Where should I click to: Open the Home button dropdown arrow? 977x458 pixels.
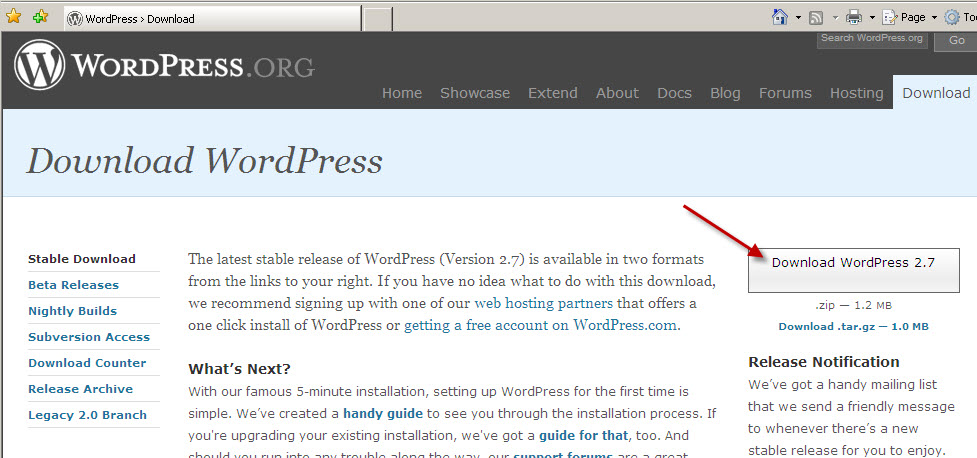[798, 18]
